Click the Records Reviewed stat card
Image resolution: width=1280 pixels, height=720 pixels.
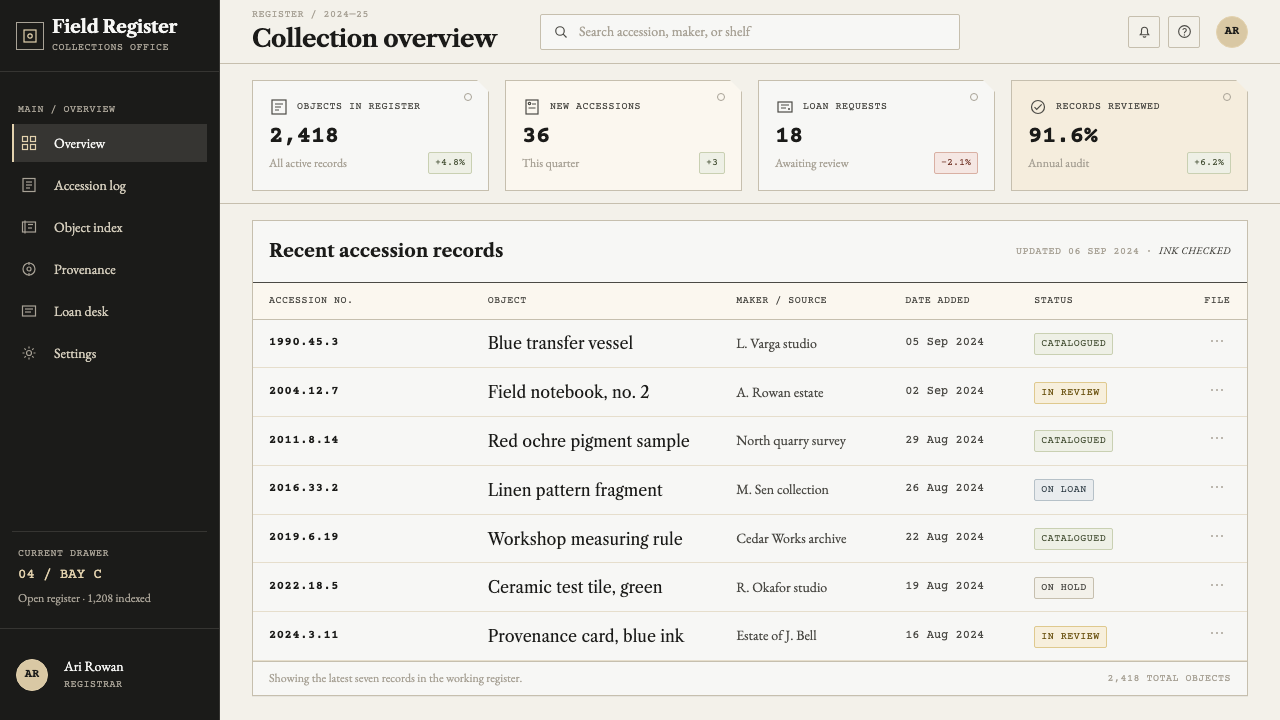[1129, 135]
